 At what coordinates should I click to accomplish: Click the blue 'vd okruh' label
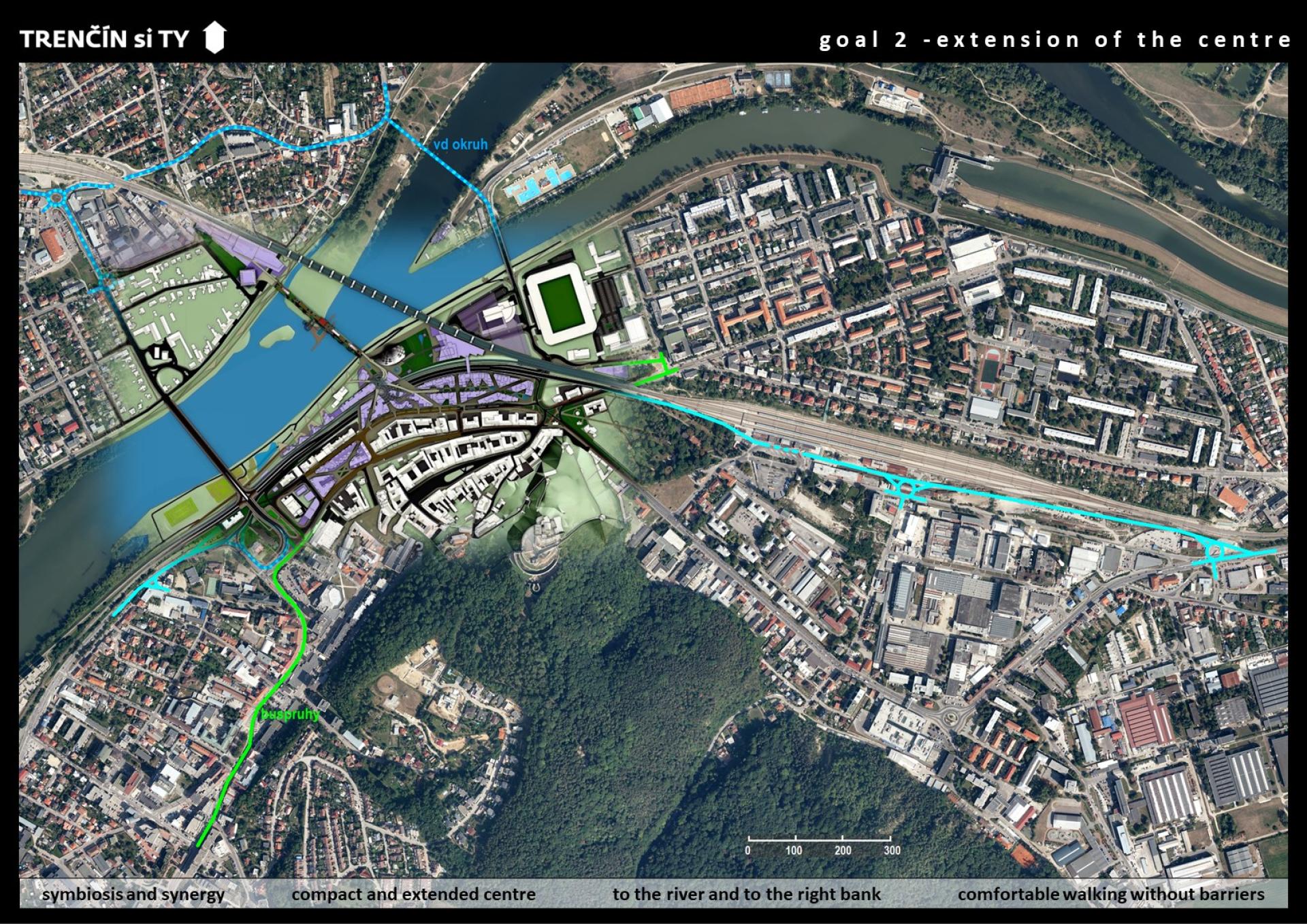pos(461,144)
